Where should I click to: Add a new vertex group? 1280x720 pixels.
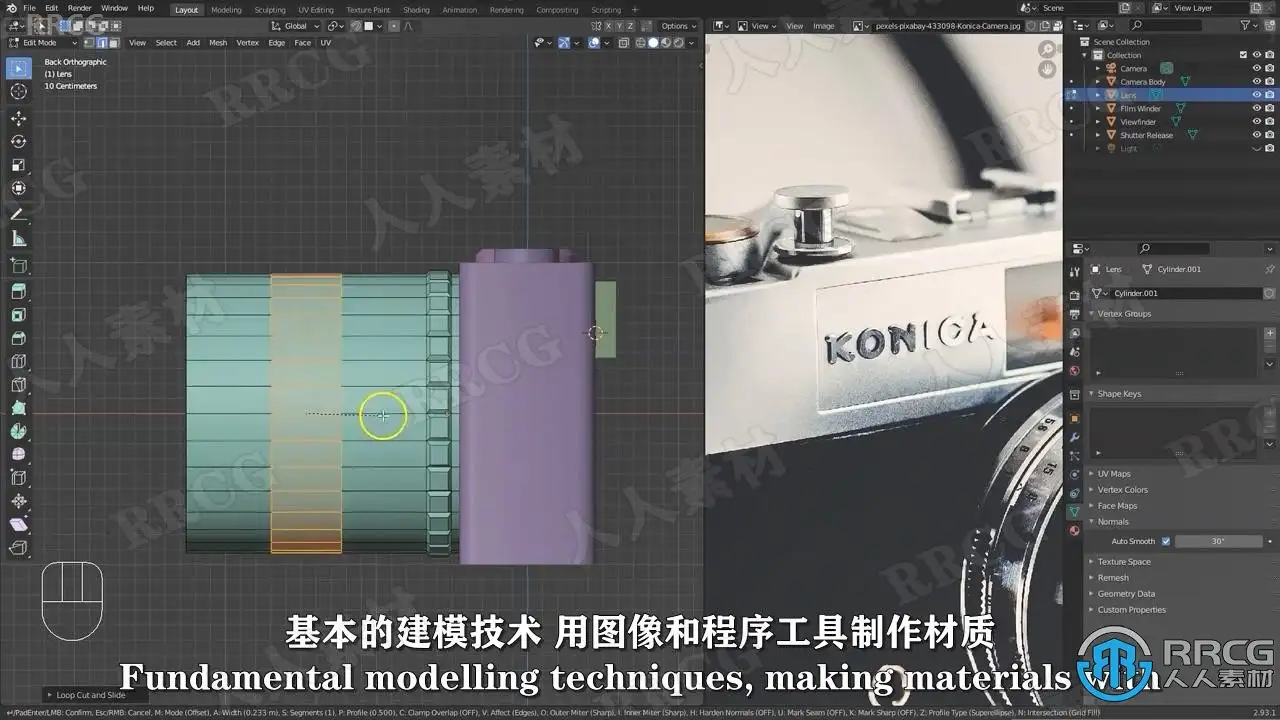coord(1271,333)
